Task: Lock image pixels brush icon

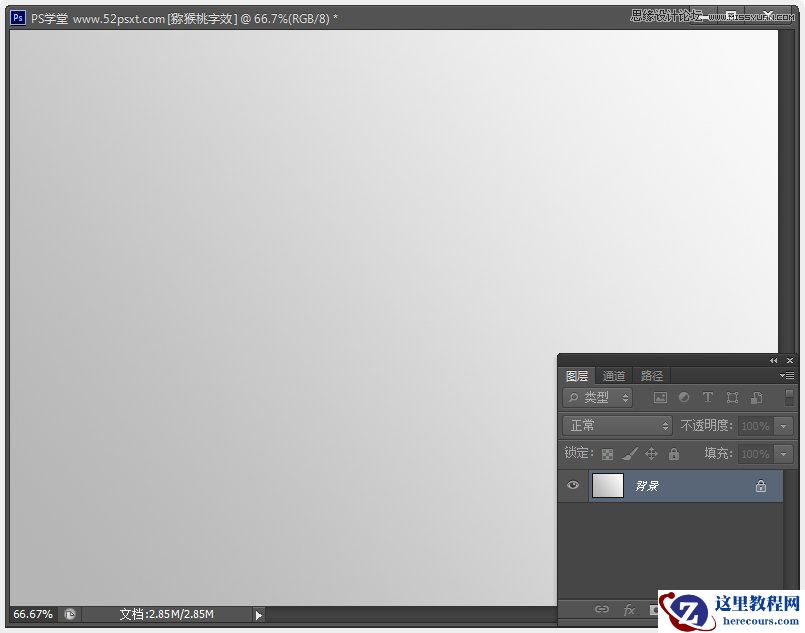Action: tap(629, 454)
